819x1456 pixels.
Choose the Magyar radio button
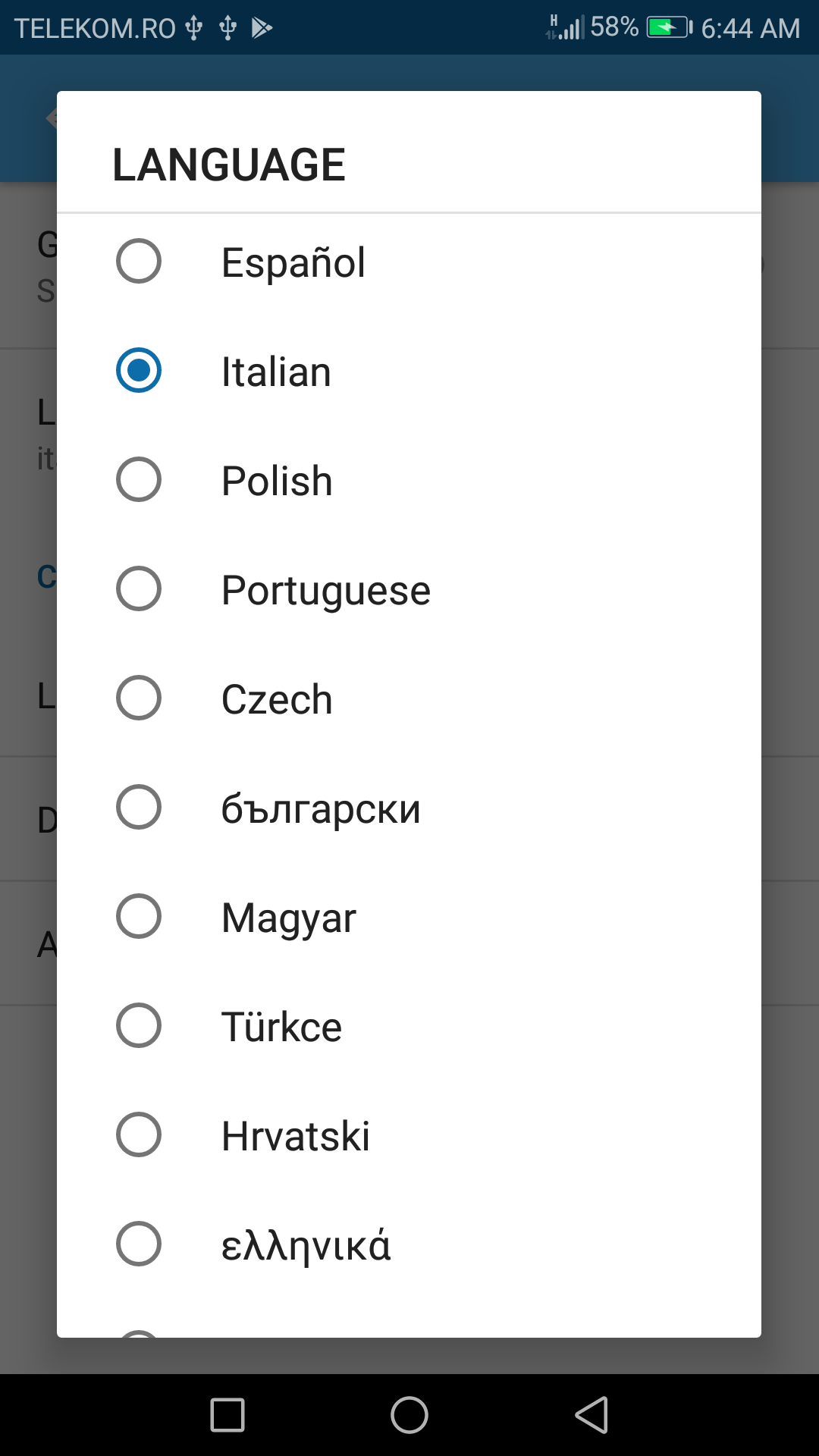click(x=139, y=916)
